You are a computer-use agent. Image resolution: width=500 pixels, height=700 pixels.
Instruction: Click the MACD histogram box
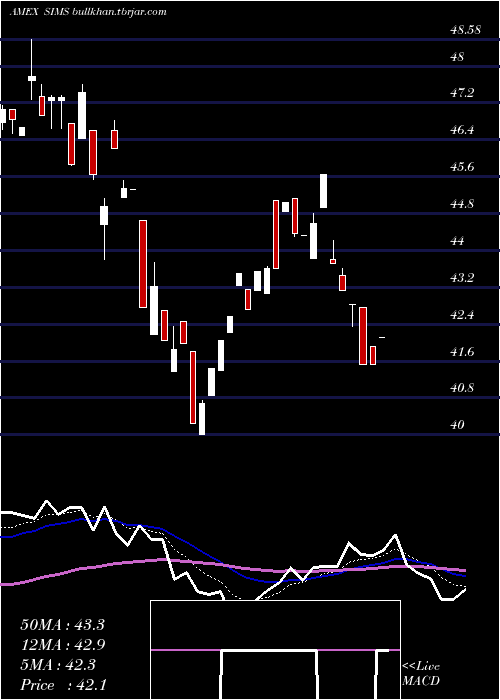coord(275,650)
